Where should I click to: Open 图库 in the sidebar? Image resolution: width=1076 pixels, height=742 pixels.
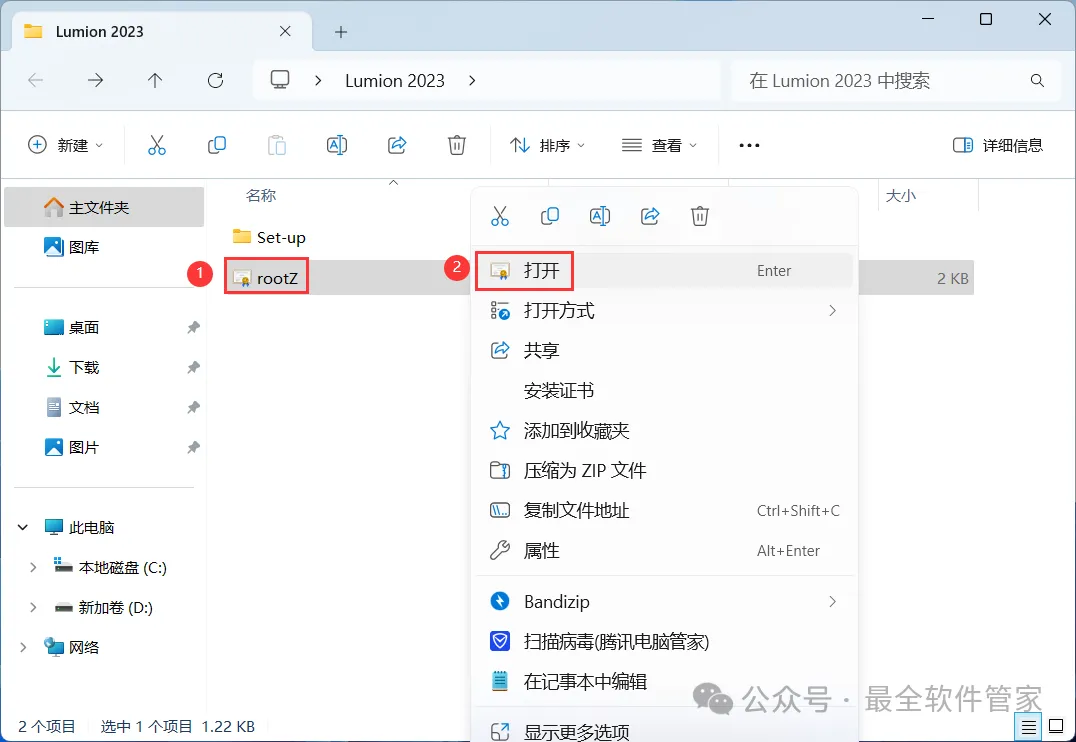tap(104, 246)
